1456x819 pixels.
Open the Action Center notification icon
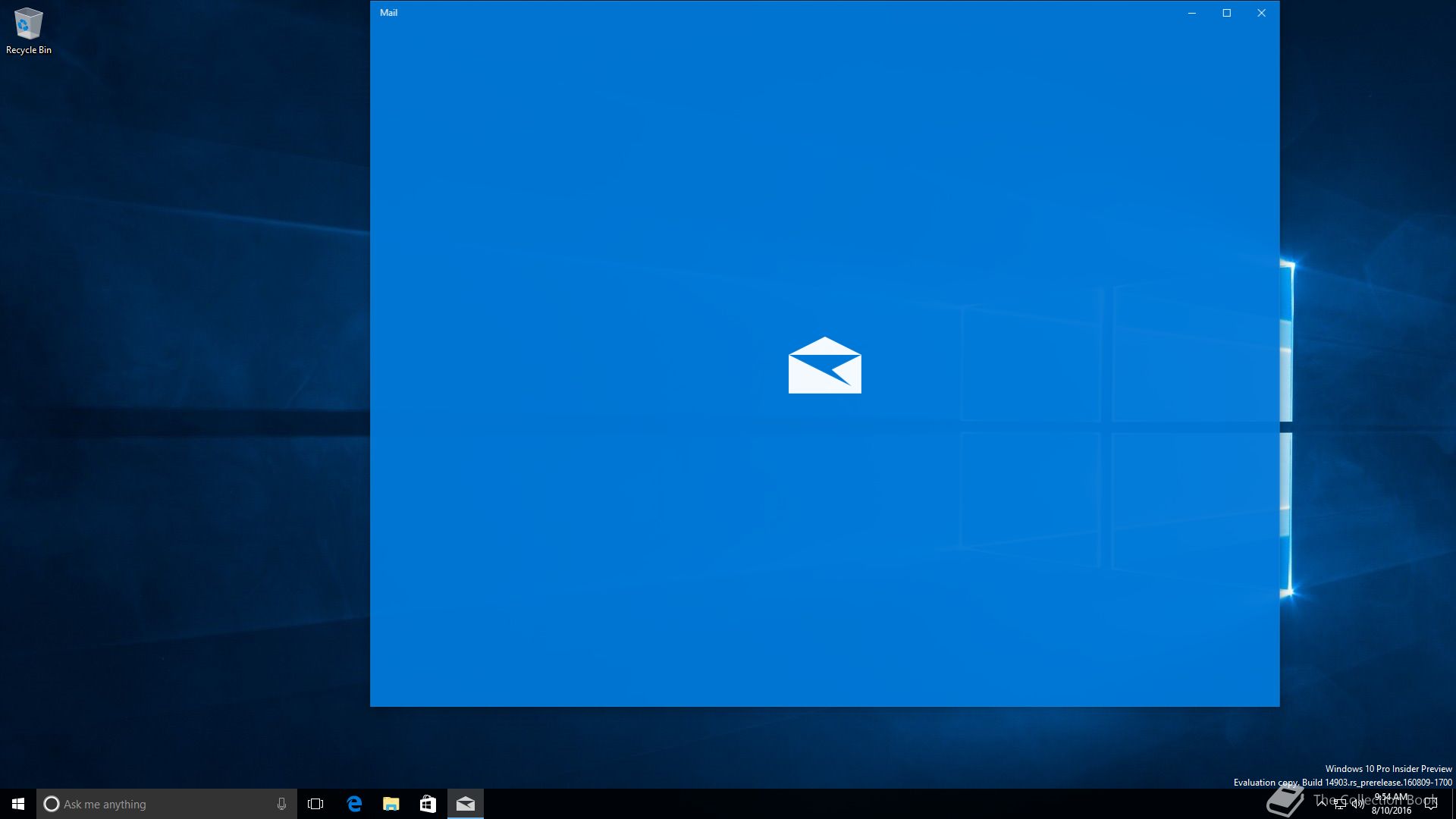coord(1431,804)
